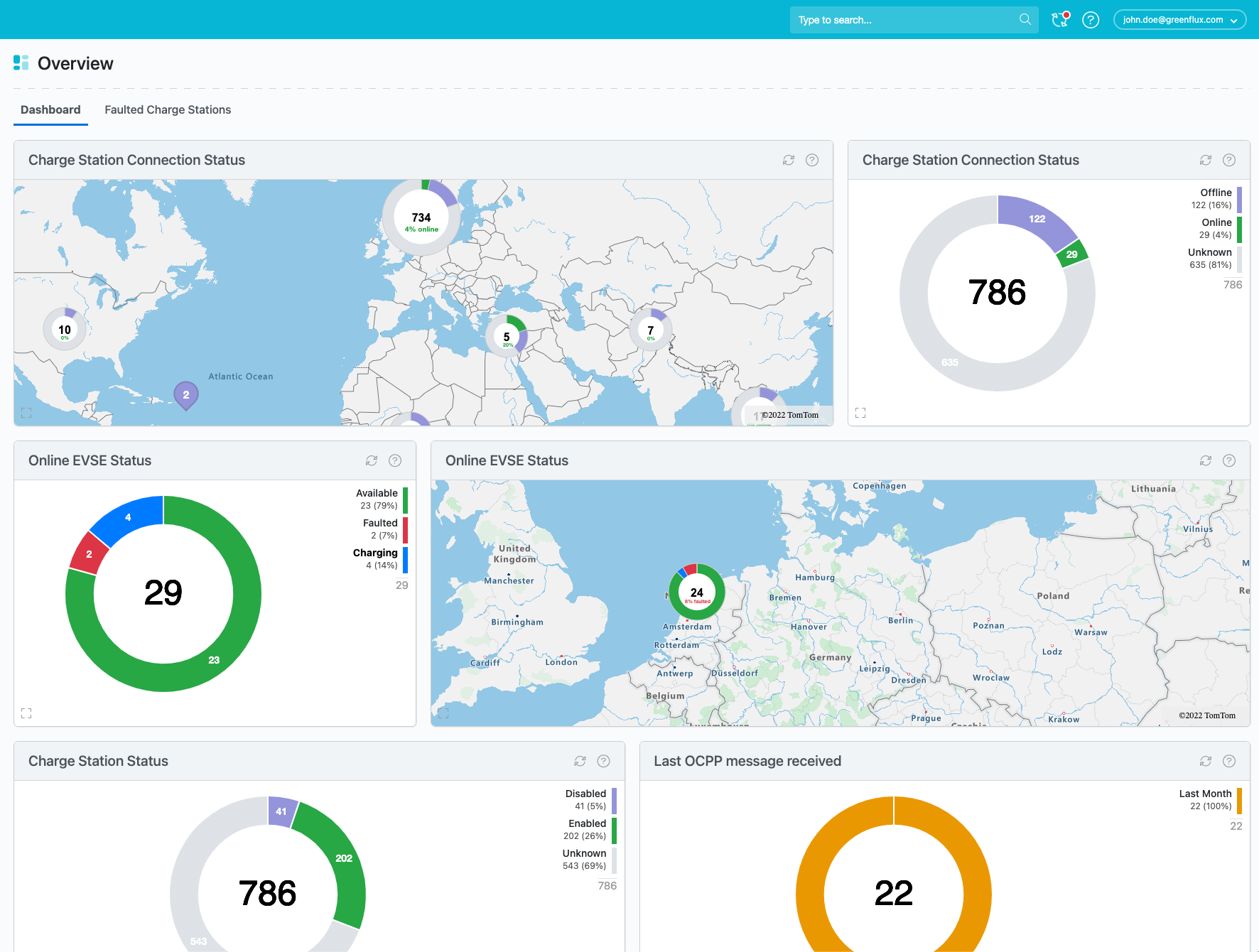Open help for Connection Status donut panel
The image size is (1259, 952).
[1229, 160]
